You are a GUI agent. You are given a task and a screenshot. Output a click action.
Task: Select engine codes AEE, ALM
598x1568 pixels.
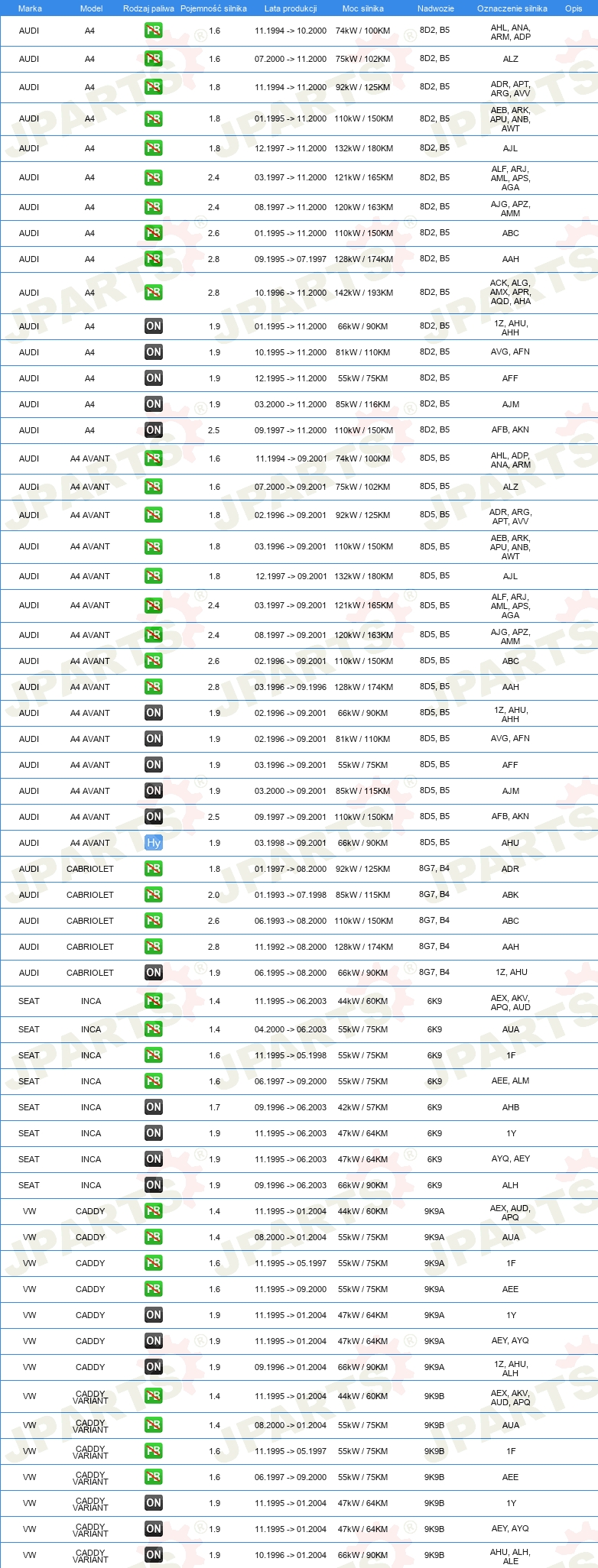510,1080
